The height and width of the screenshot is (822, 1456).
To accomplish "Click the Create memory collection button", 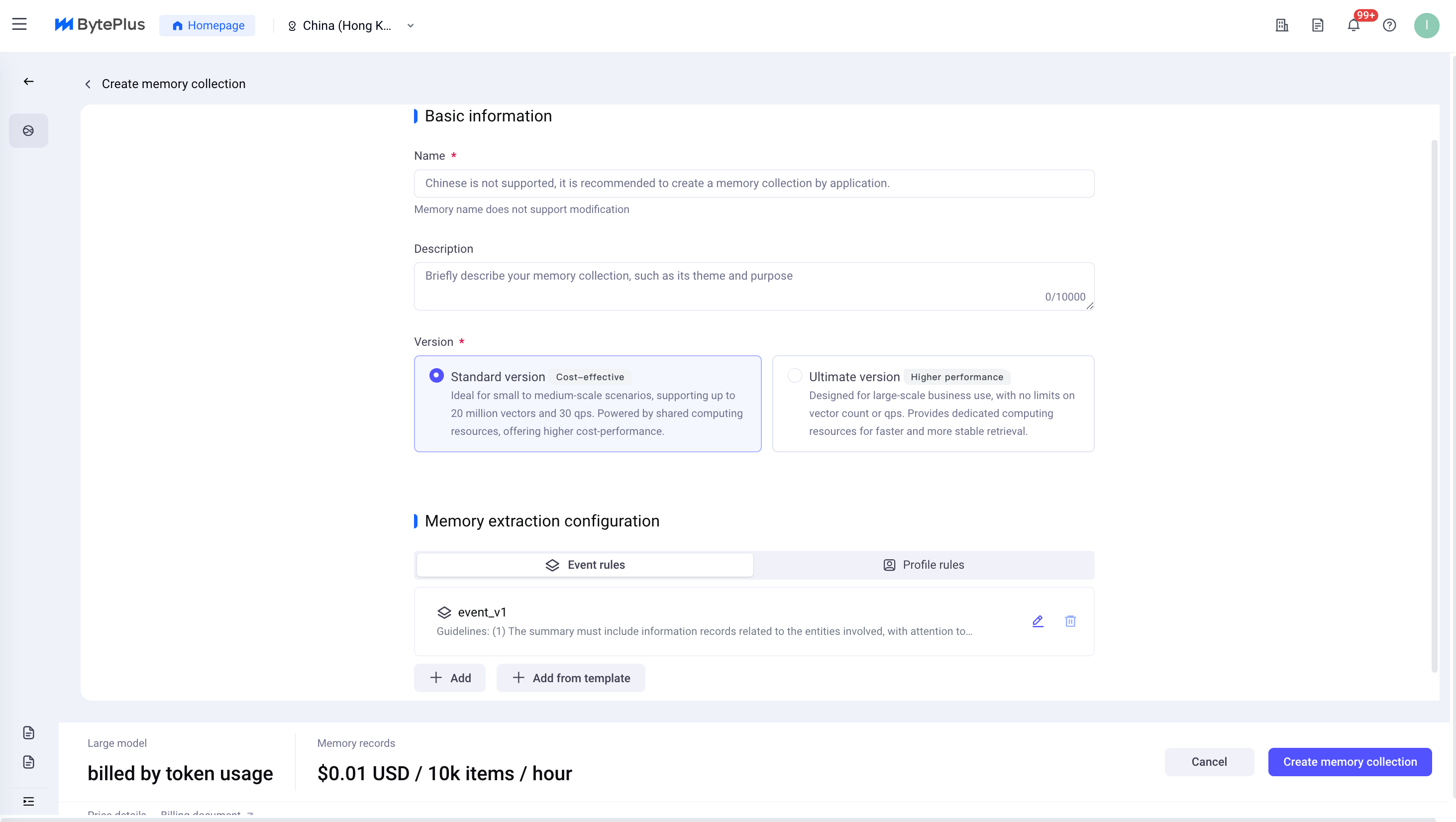I will click(1349, 761).
